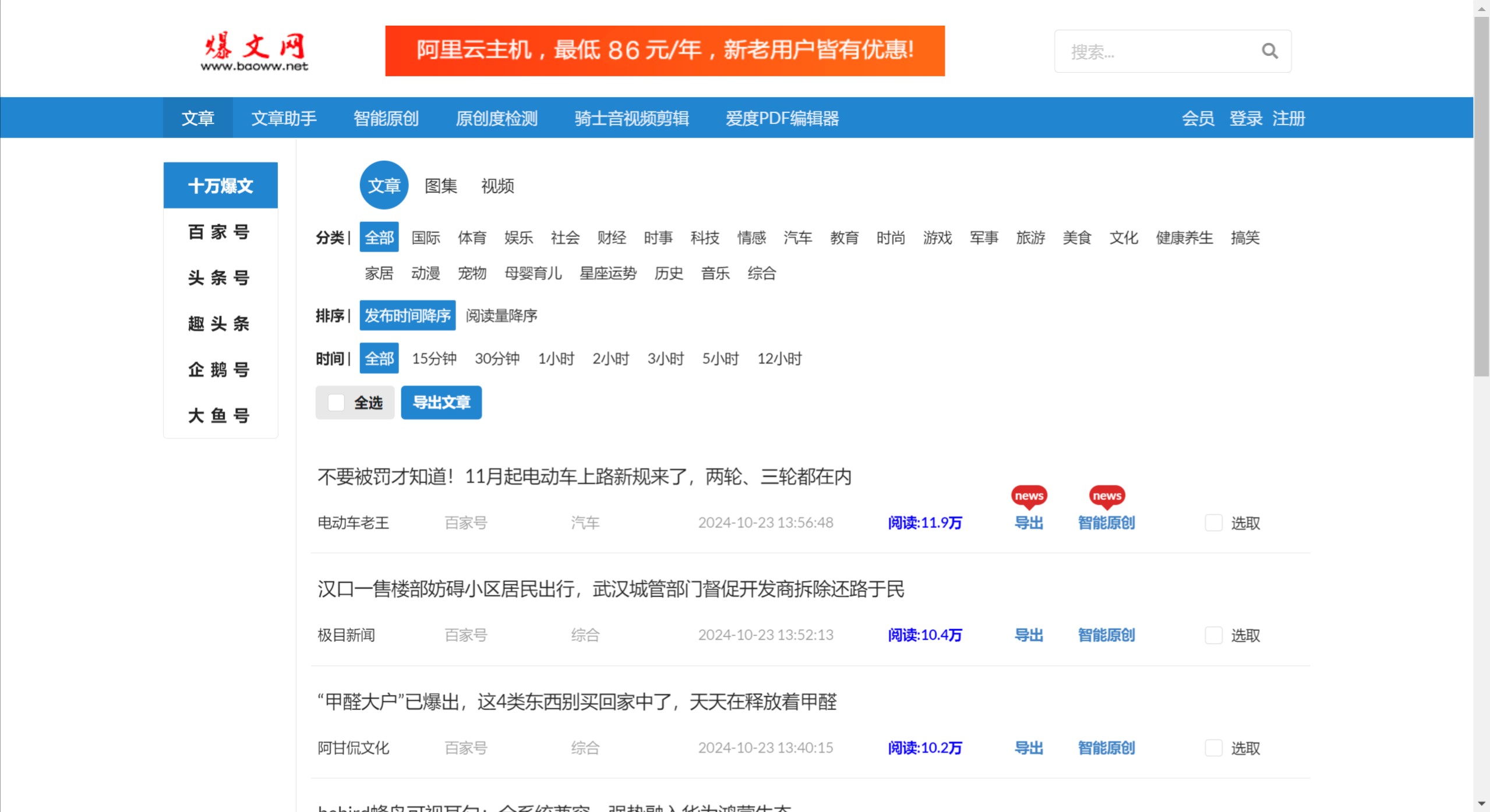Viewport: 1490px width, 812px height.
Task: Click inside the search input box
Action: 1159,51
